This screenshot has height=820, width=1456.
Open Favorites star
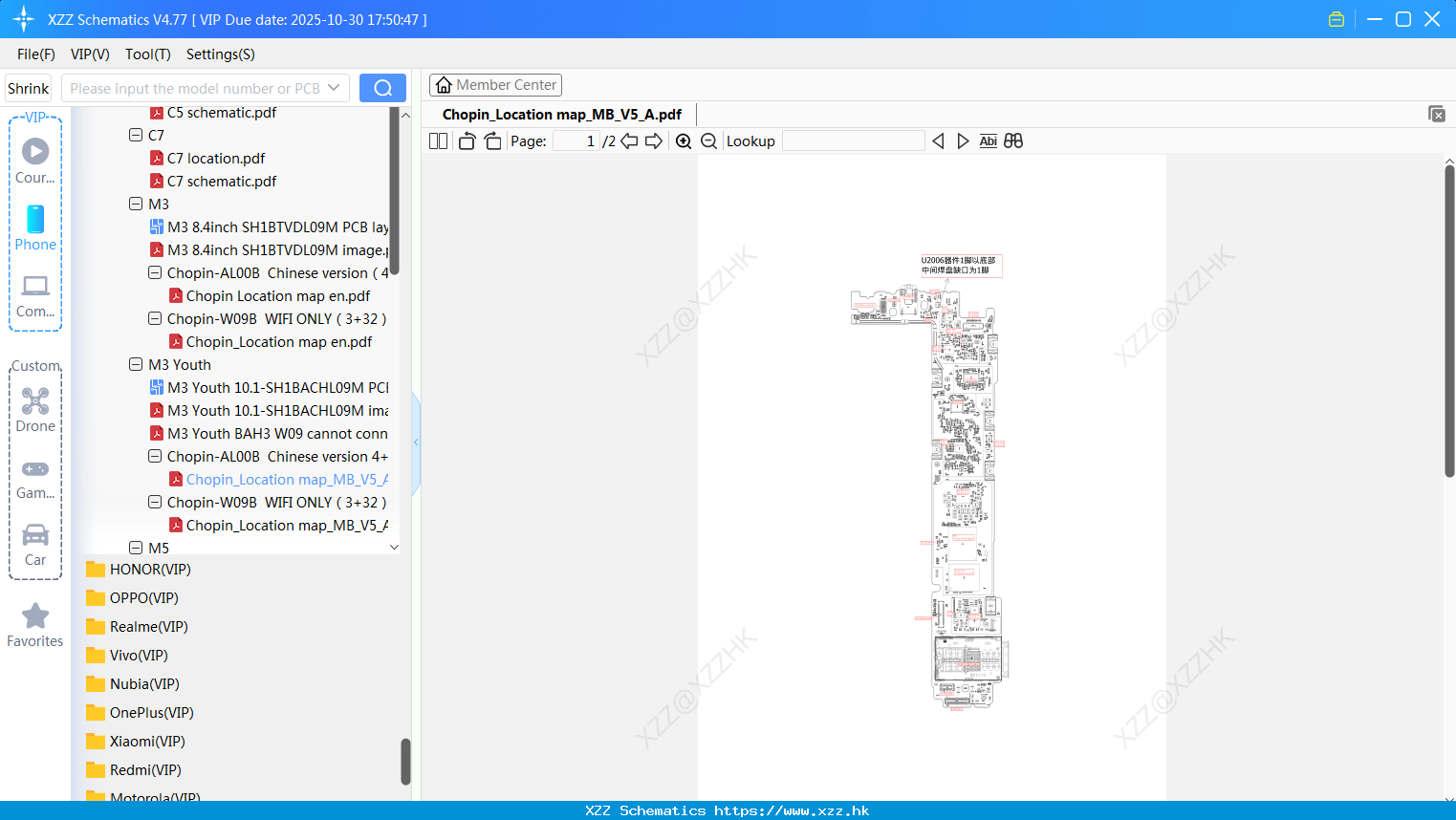35,625
